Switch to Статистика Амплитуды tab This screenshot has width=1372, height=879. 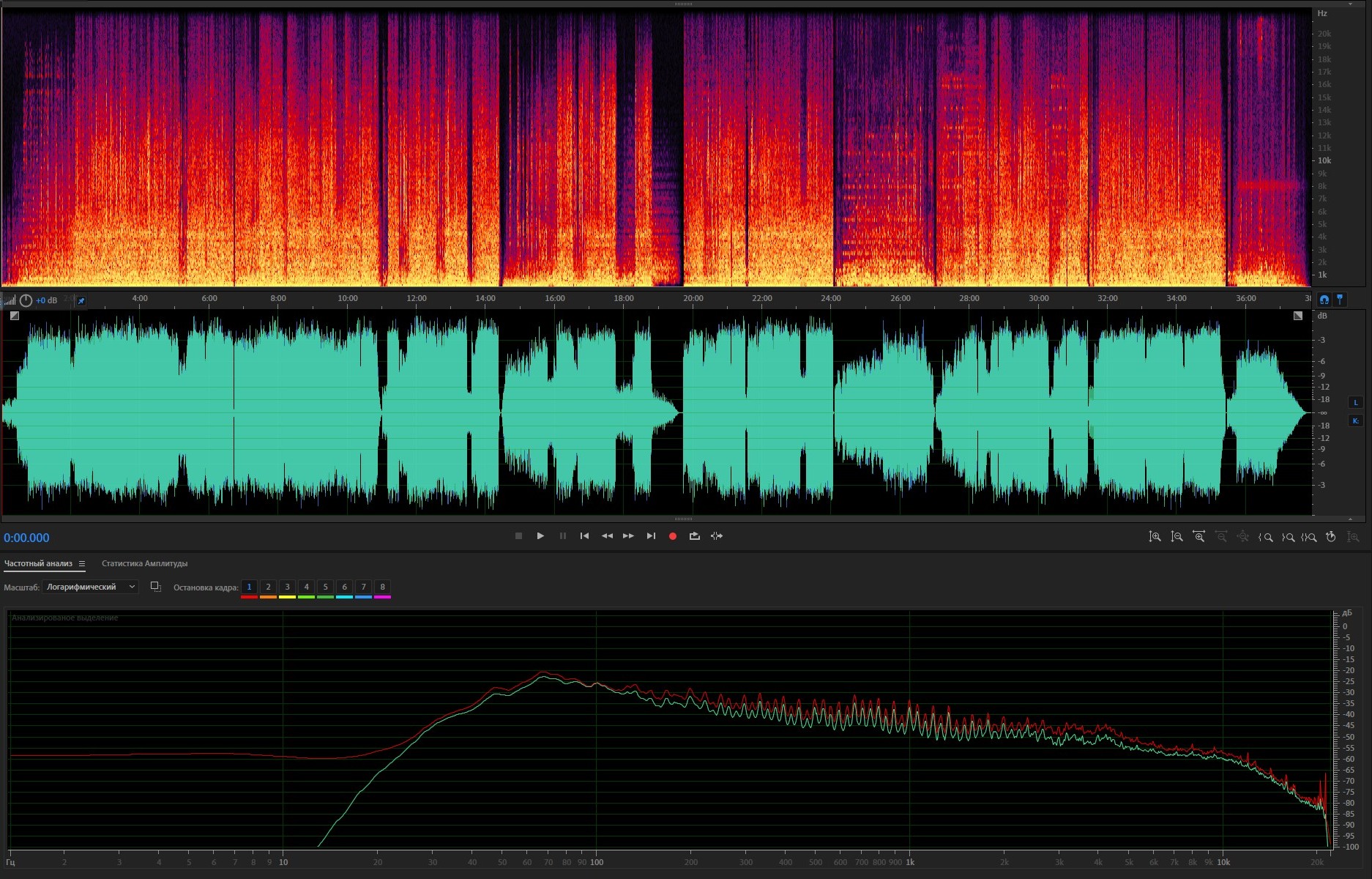coord(144,564)
